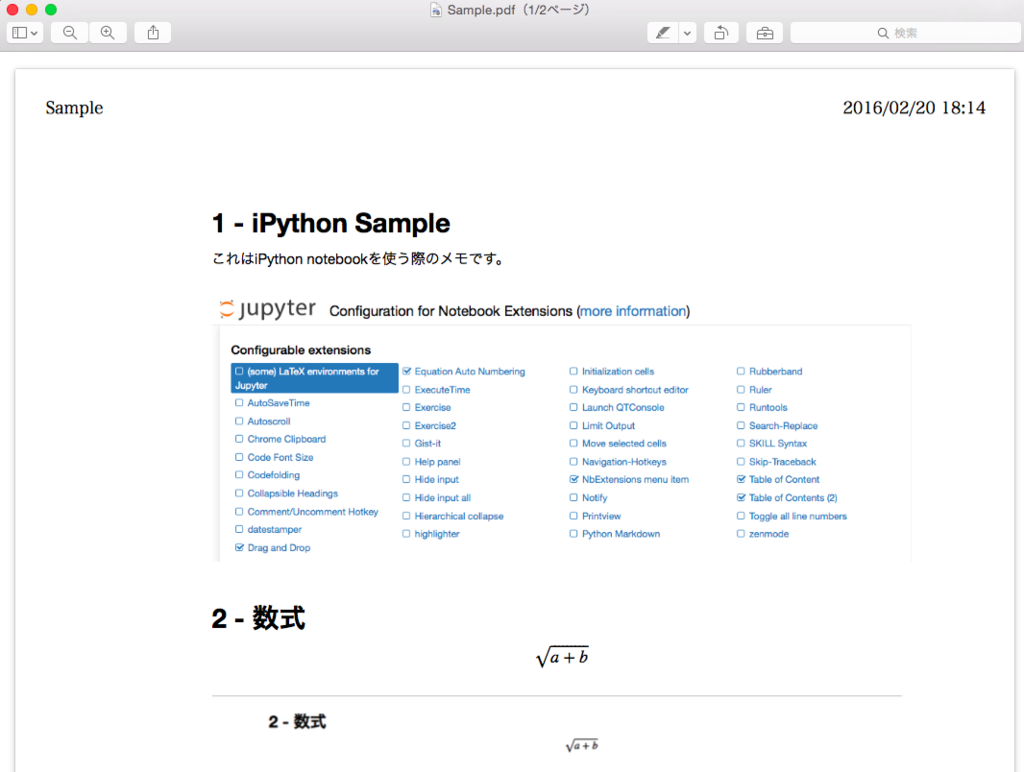Disable Equation Auto Numbering
Screen dimensions: 1024x772
click(x=406, y=371)
